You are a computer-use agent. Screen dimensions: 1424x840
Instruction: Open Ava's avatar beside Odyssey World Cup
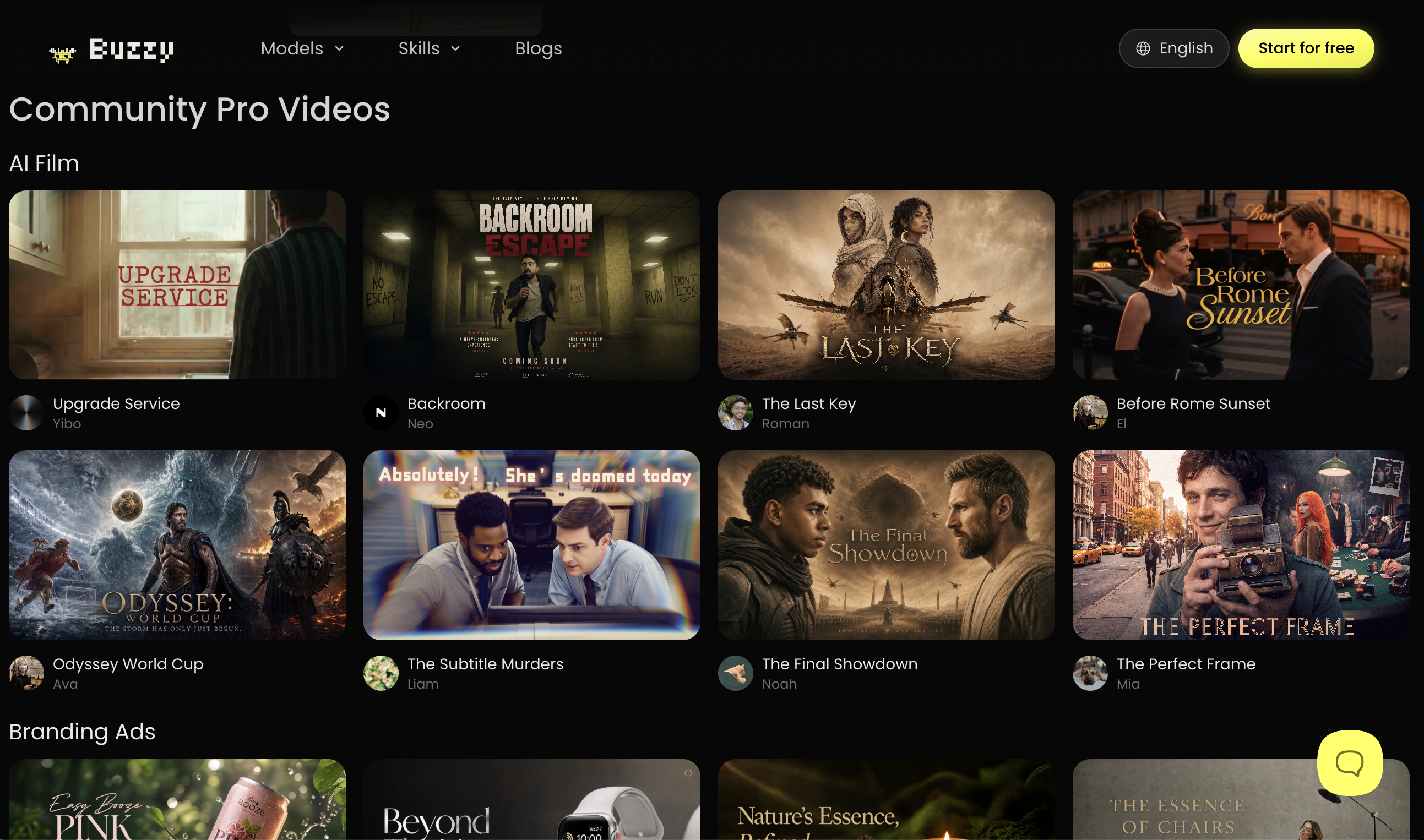(x=26, y=673)
